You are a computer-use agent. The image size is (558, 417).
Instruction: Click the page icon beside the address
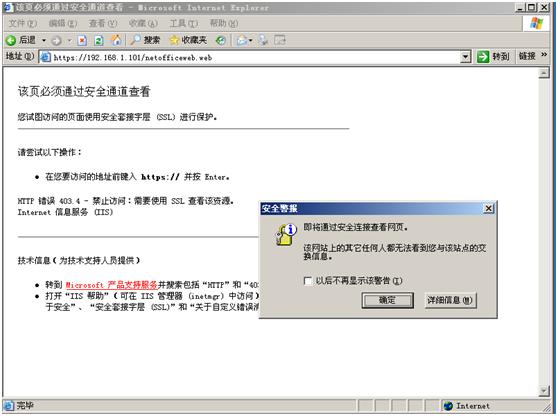click(45, 57)
